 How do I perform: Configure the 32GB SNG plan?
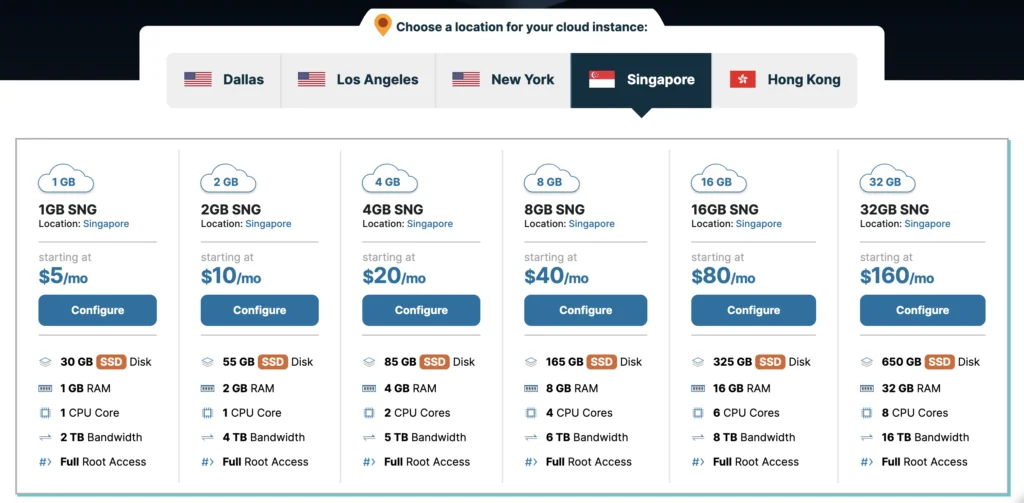(922, 310)
